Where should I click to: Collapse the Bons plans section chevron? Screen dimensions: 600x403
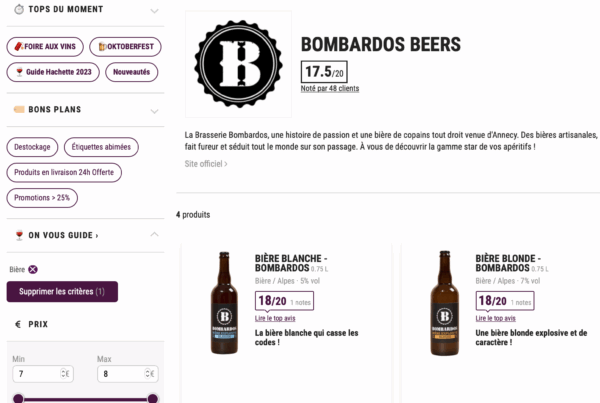tap(154, 109)
